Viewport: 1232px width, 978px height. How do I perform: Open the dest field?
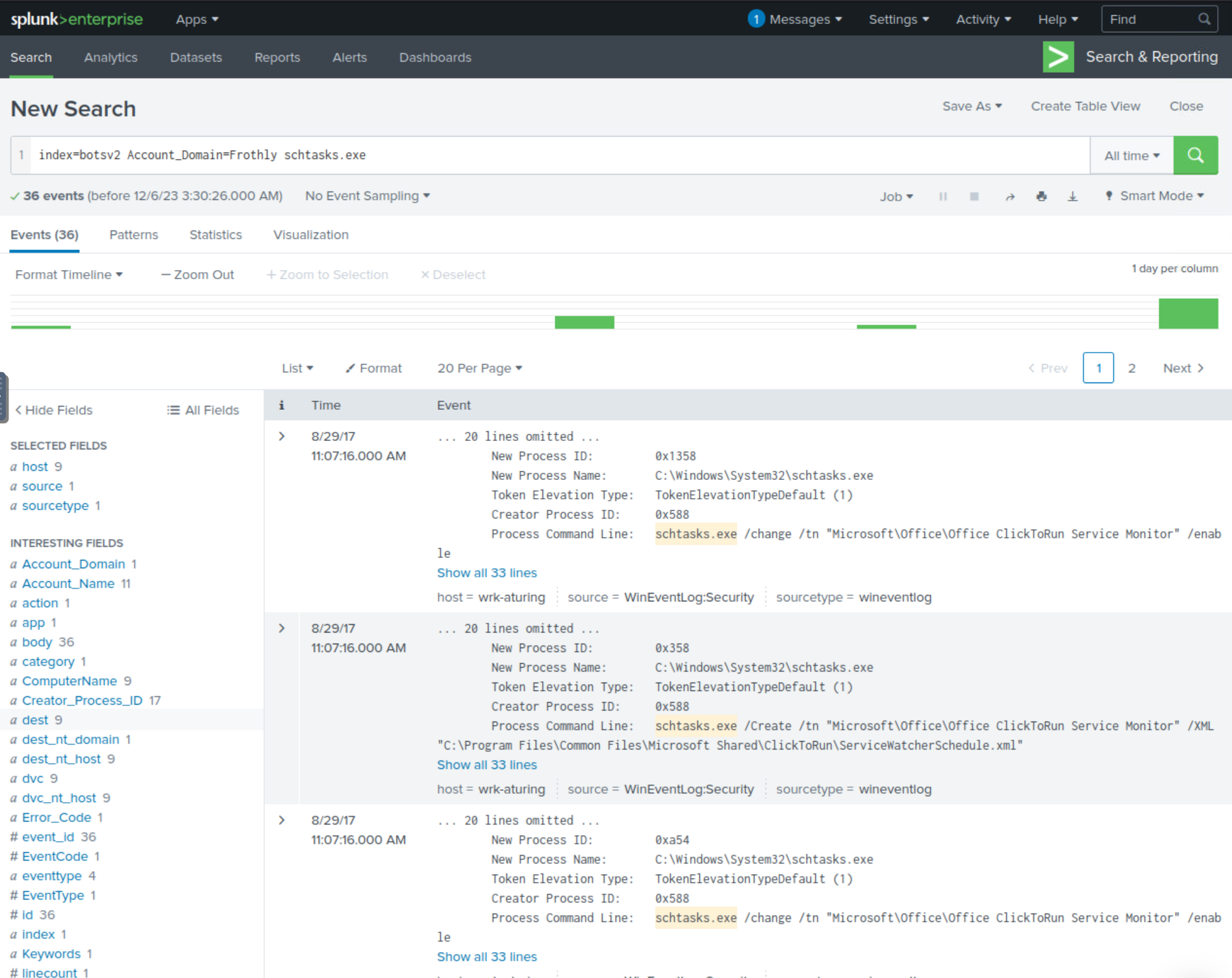(35, 720)
